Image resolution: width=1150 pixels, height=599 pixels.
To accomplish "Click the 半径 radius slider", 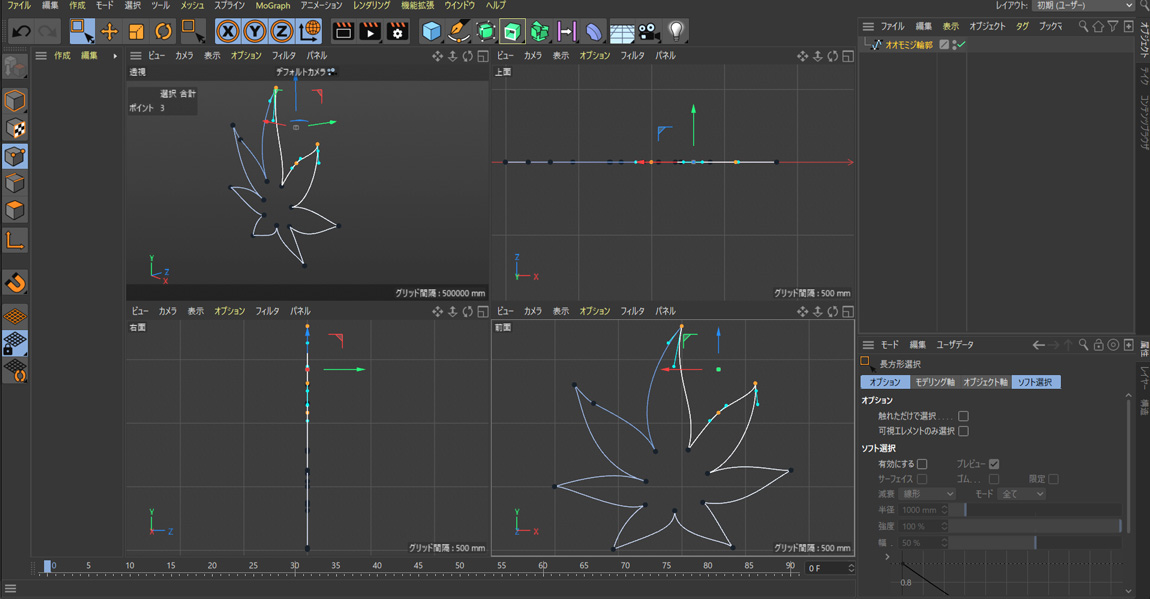I will click(1035, 510).
